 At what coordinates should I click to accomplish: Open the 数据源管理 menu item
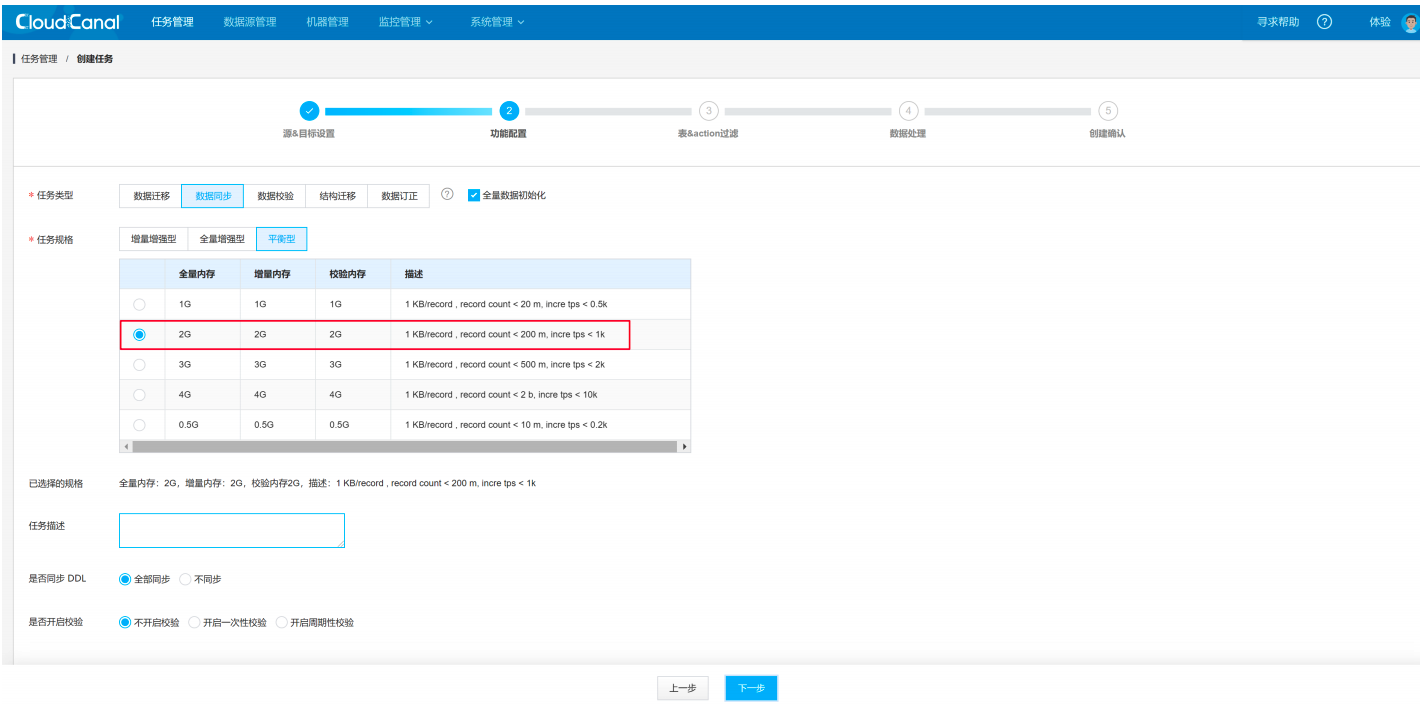click(250, 22)
